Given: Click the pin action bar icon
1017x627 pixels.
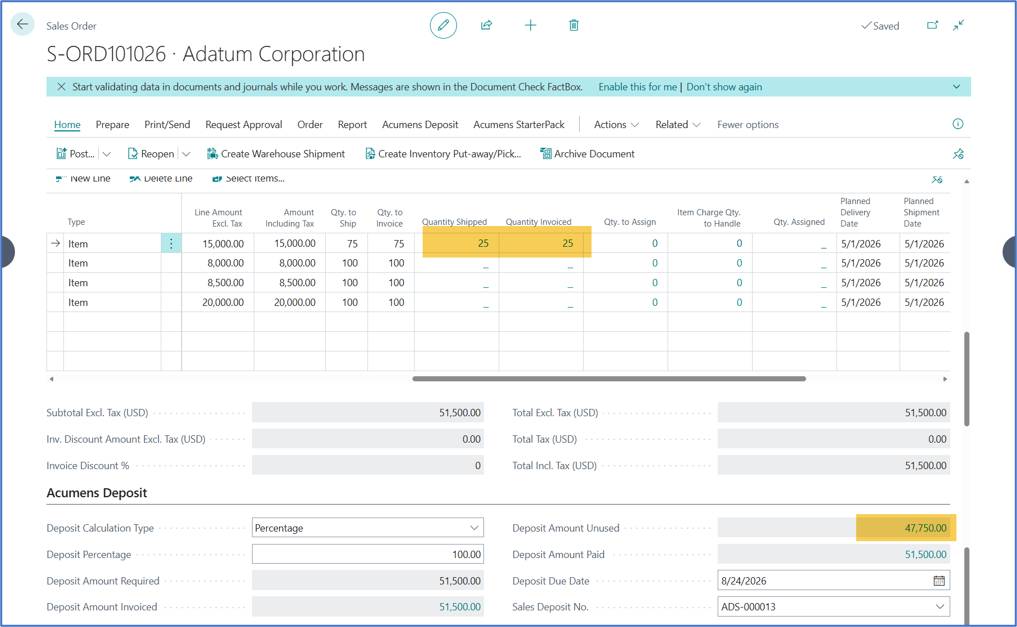Looking at the screenshot, I should point(958,154).
